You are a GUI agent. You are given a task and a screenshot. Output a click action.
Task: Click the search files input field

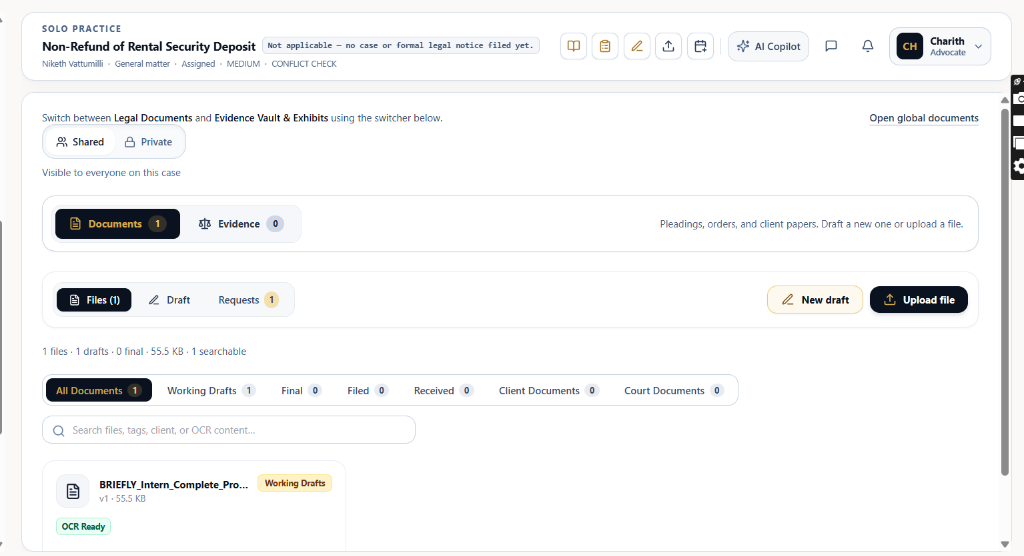point(229,430)
